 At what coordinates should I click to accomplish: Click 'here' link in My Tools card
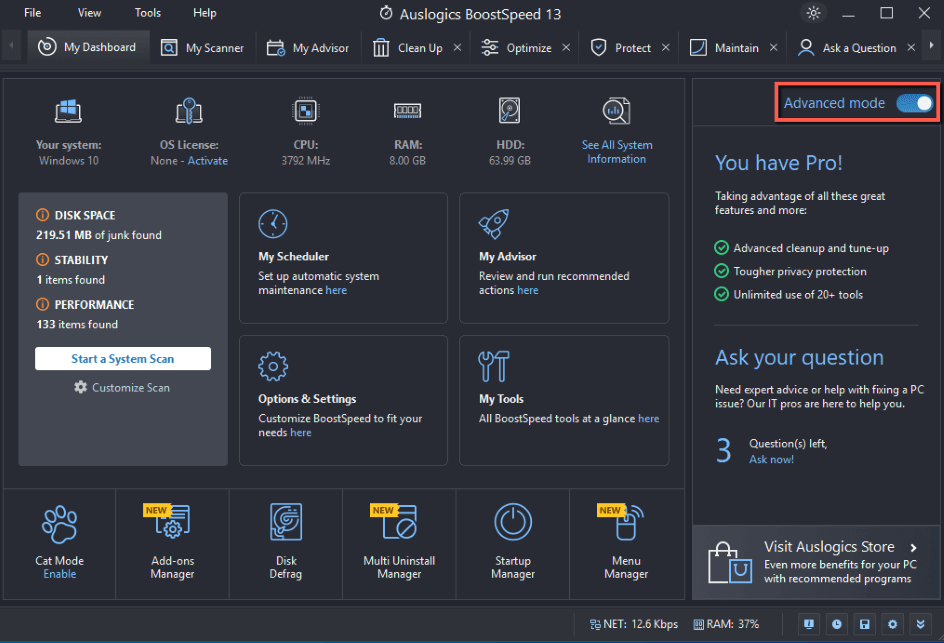coord(648,418)
